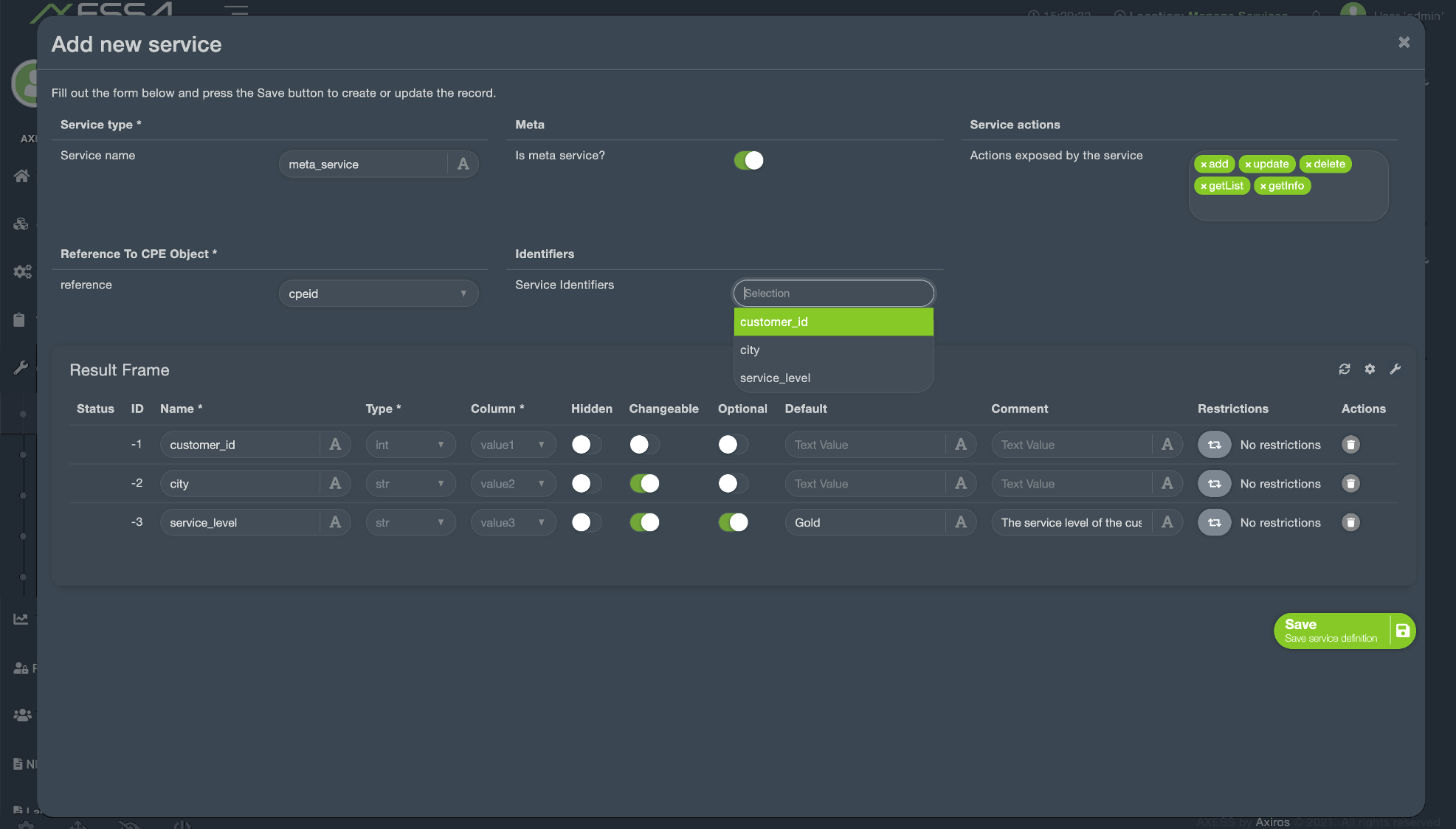The image size is (1456, 829).
Task: Select customer_id from Service Identifiers list
Action: coord(833,322)
